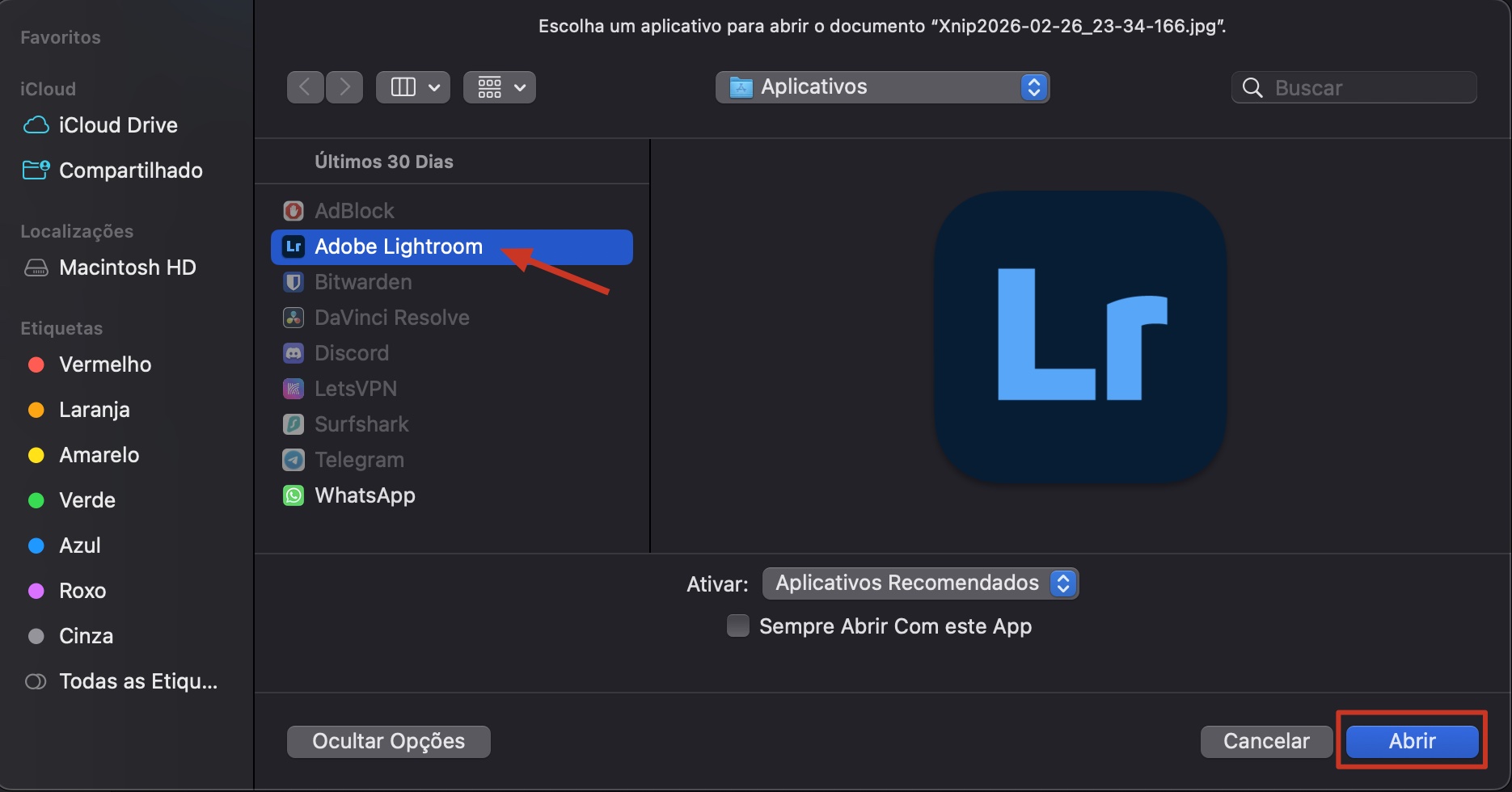Select the Surfshark app icon
This screenshot has width=1512, height=792.
pyautogui.click(x=293, y=423)
